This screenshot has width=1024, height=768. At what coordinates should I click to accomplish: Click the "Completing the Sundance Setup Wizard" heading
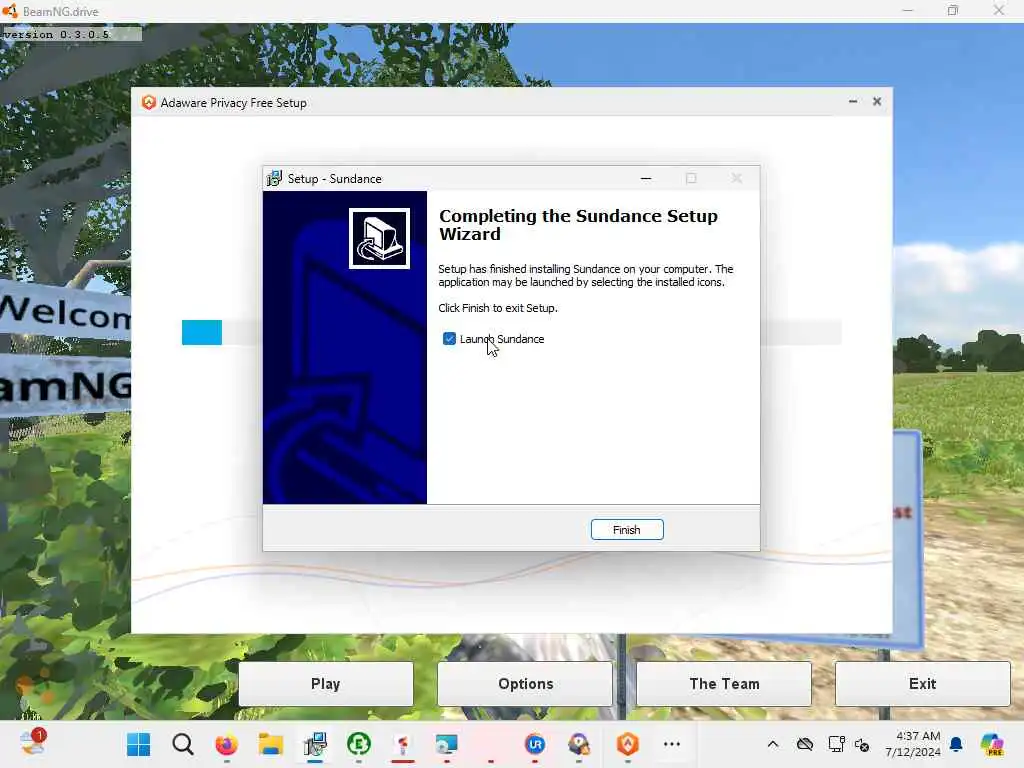578,225
